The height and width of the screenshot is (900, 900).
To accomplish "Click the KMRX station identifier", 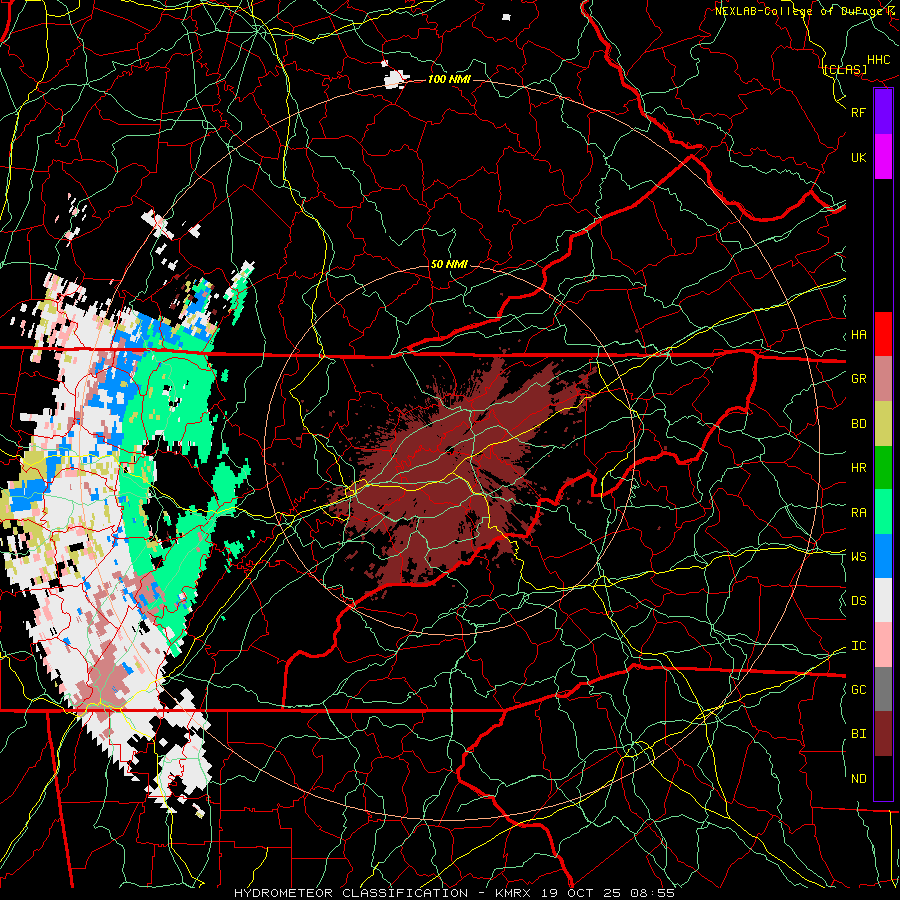I will 513,893.
